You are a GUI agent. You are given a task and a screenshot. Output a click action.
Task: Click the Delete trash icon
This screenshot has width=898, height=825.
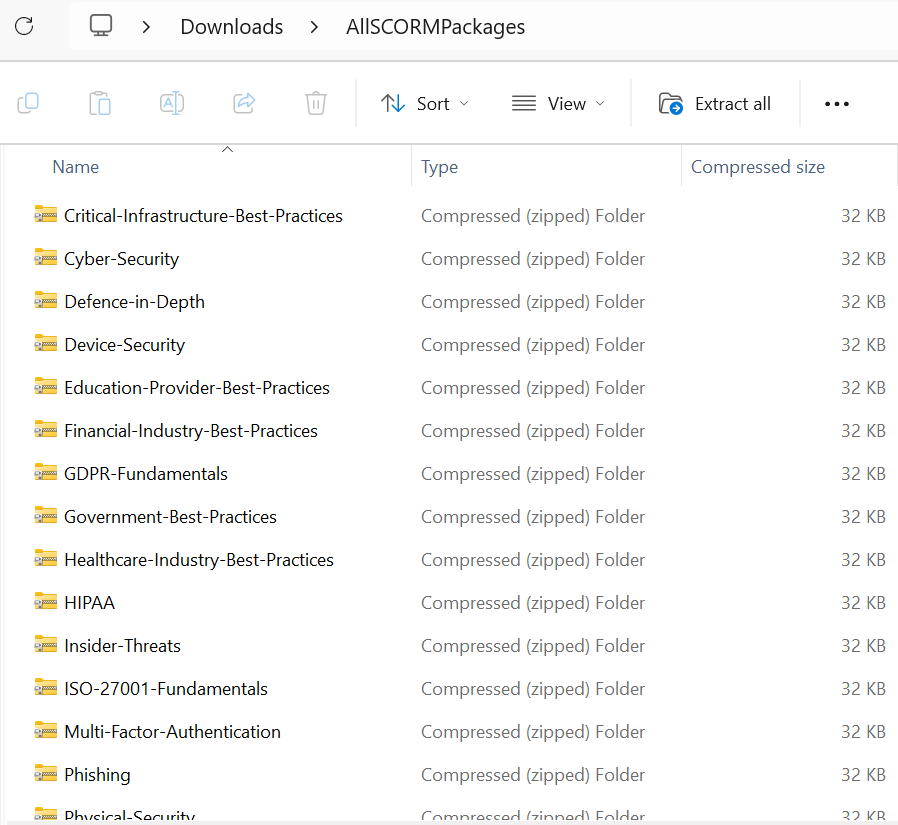[316, 104]
